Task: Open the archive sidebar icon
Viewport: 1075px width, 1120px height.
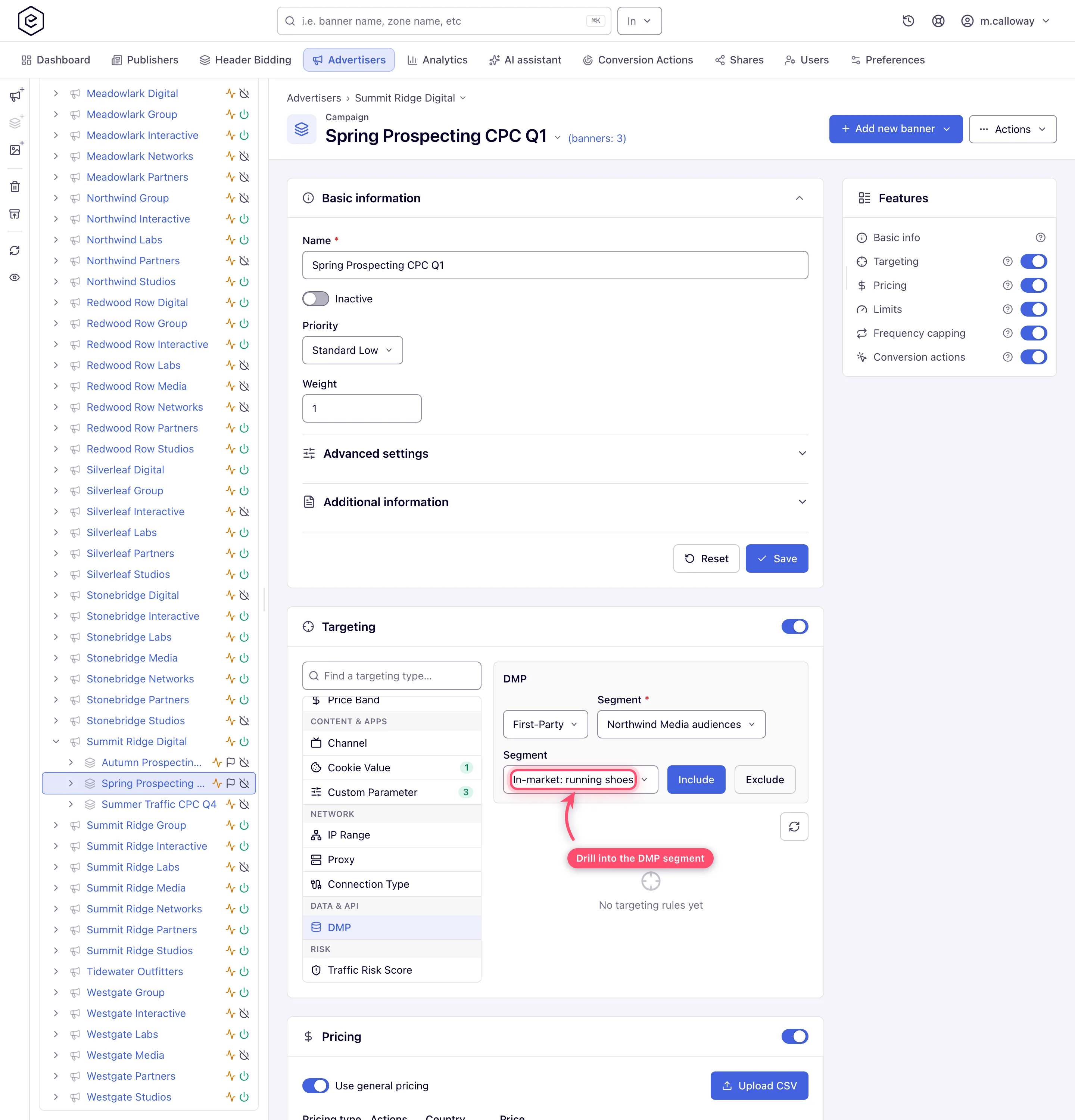Action: [15, 214]
